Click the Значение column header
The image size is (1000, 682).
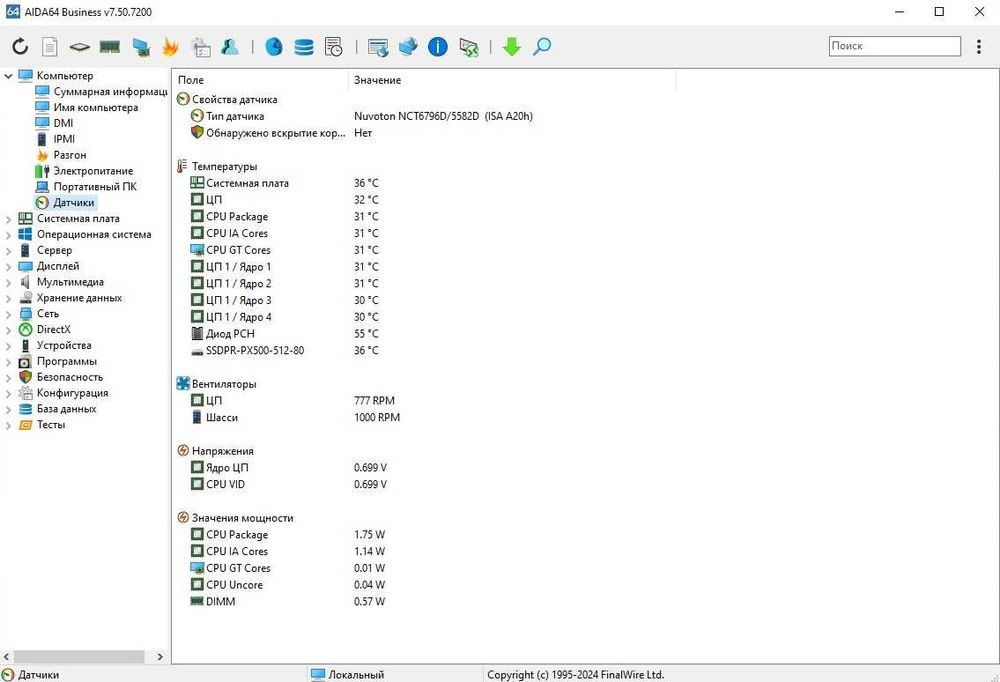[378, 80]
